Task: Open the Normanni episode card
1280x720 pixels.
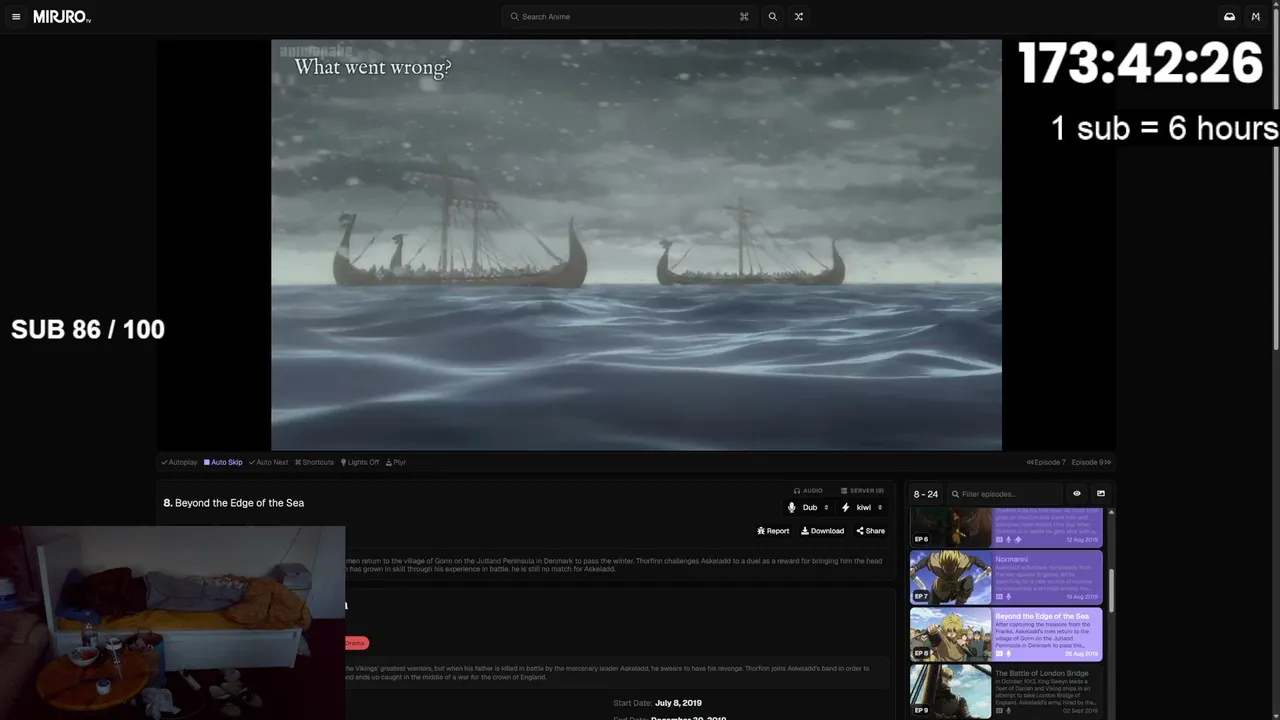Action: pyautogui.click(x=1006, y=577)
